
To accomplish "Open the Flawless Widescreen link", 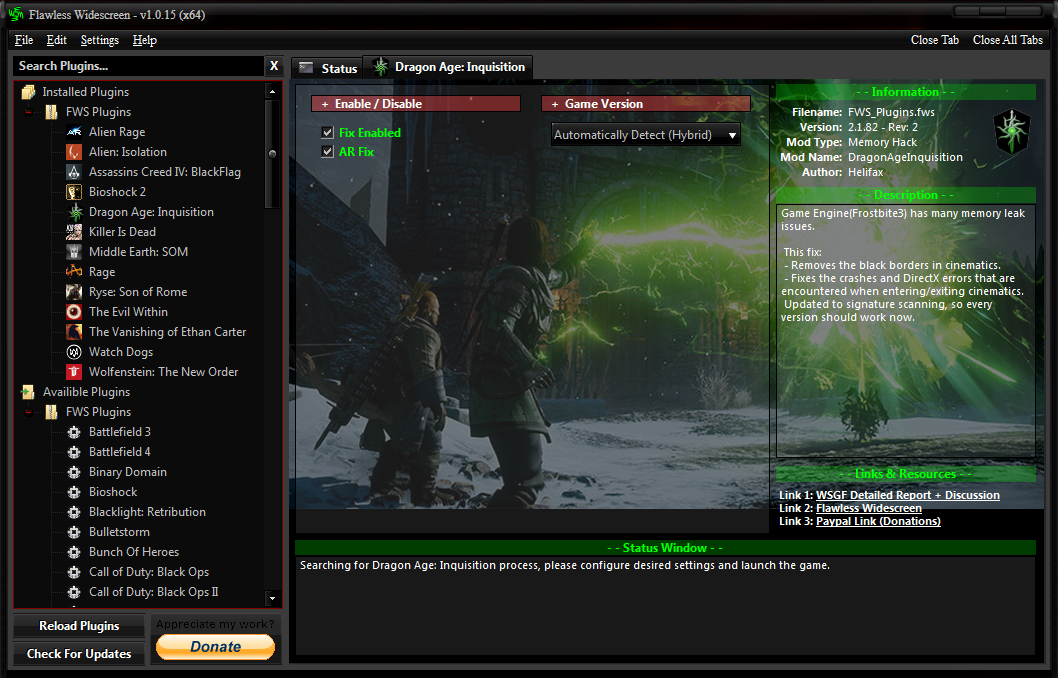I will point(868,508).
